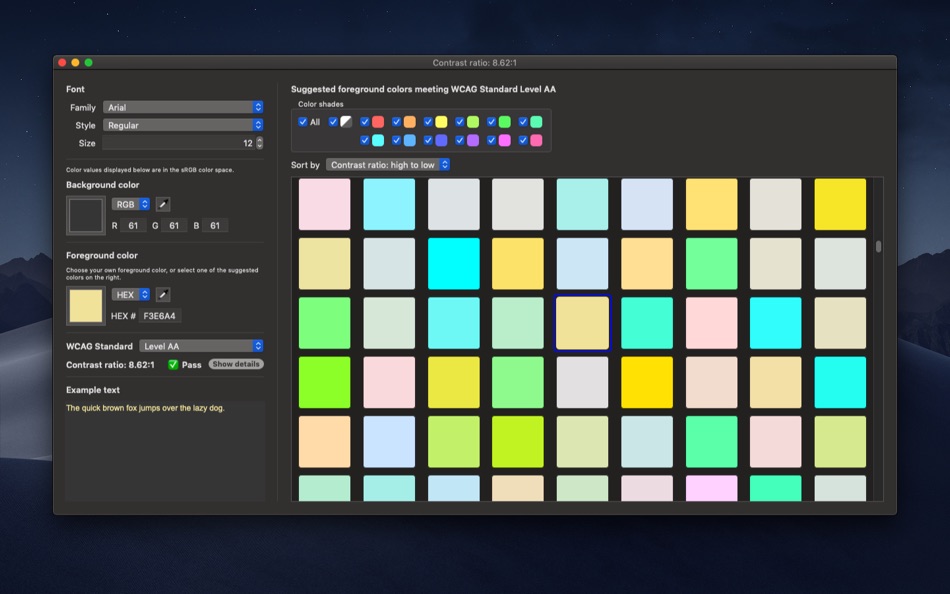Click the Show details button
The image size is (950, 594).
pos(236,364)
